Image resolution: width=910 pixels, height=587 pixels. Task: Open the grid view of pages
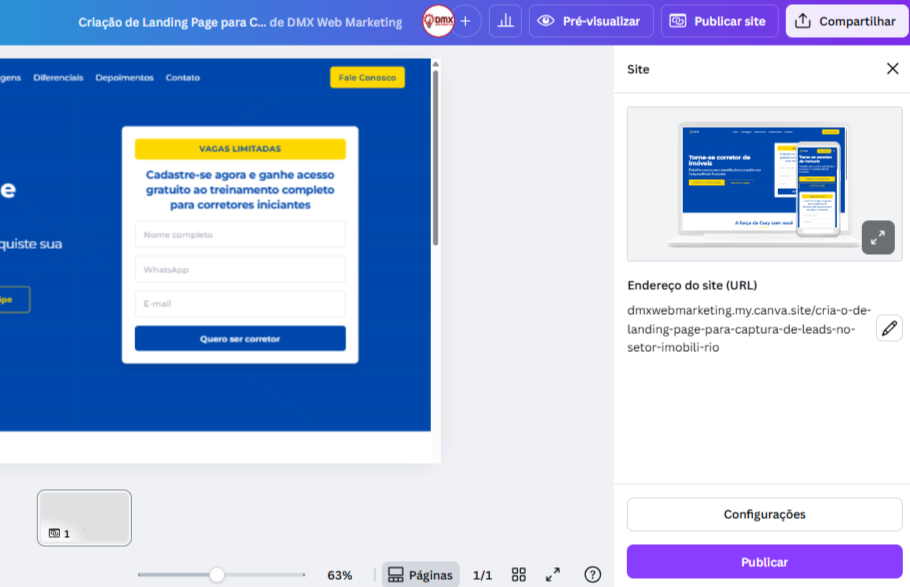pyautogui.click(x=518, y=575)
